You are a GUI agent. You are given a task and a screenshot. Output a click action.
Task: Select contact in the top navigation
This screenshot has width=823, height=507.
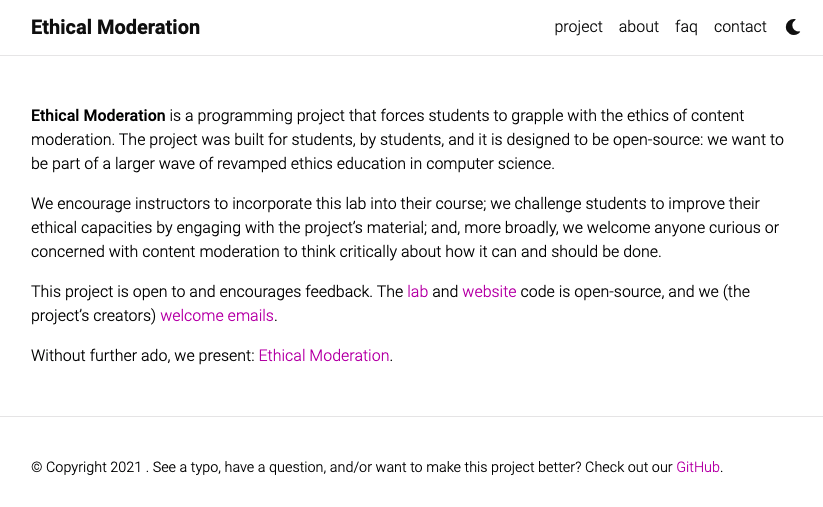coord(740,27)
